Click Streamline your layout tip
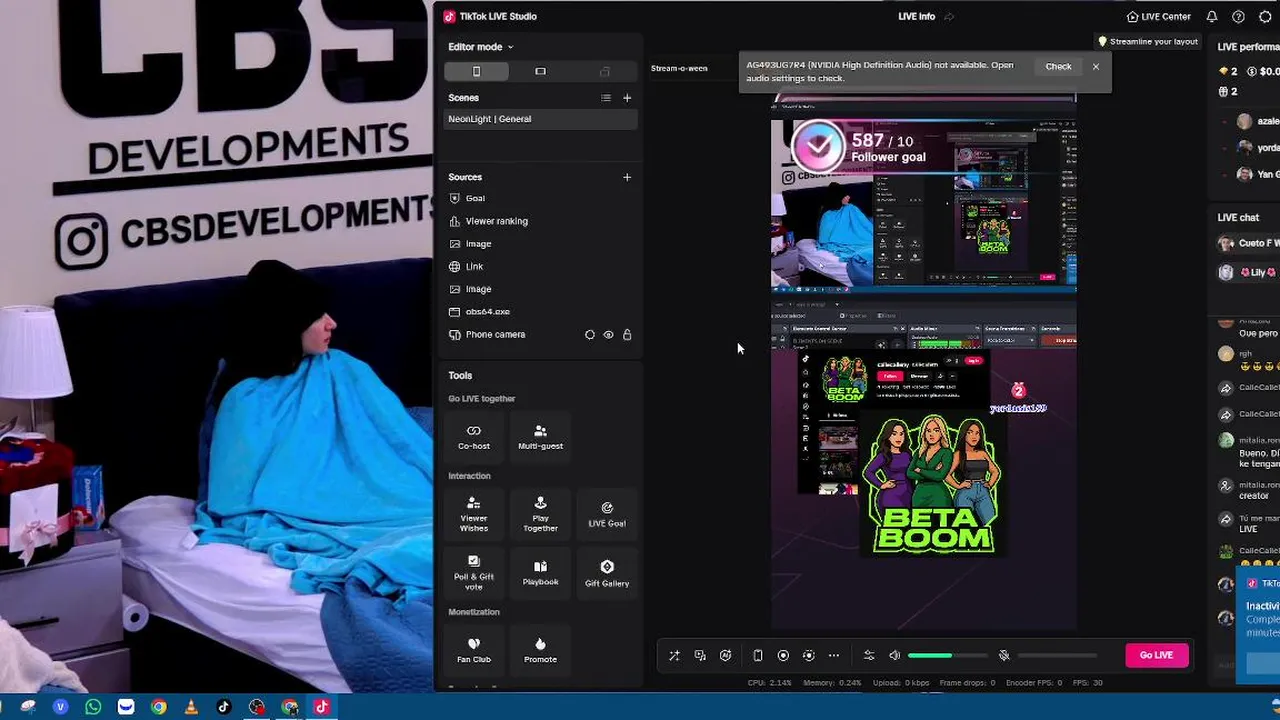The image size is (1280, 720). click(x=1148, y=42)
